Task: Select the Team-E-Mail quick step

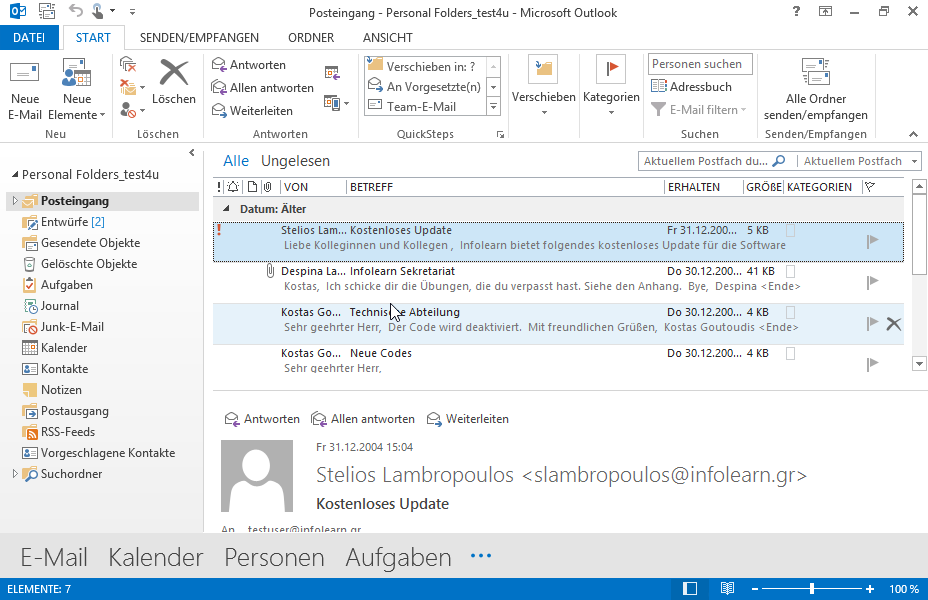Action: [x=425, y=107]
